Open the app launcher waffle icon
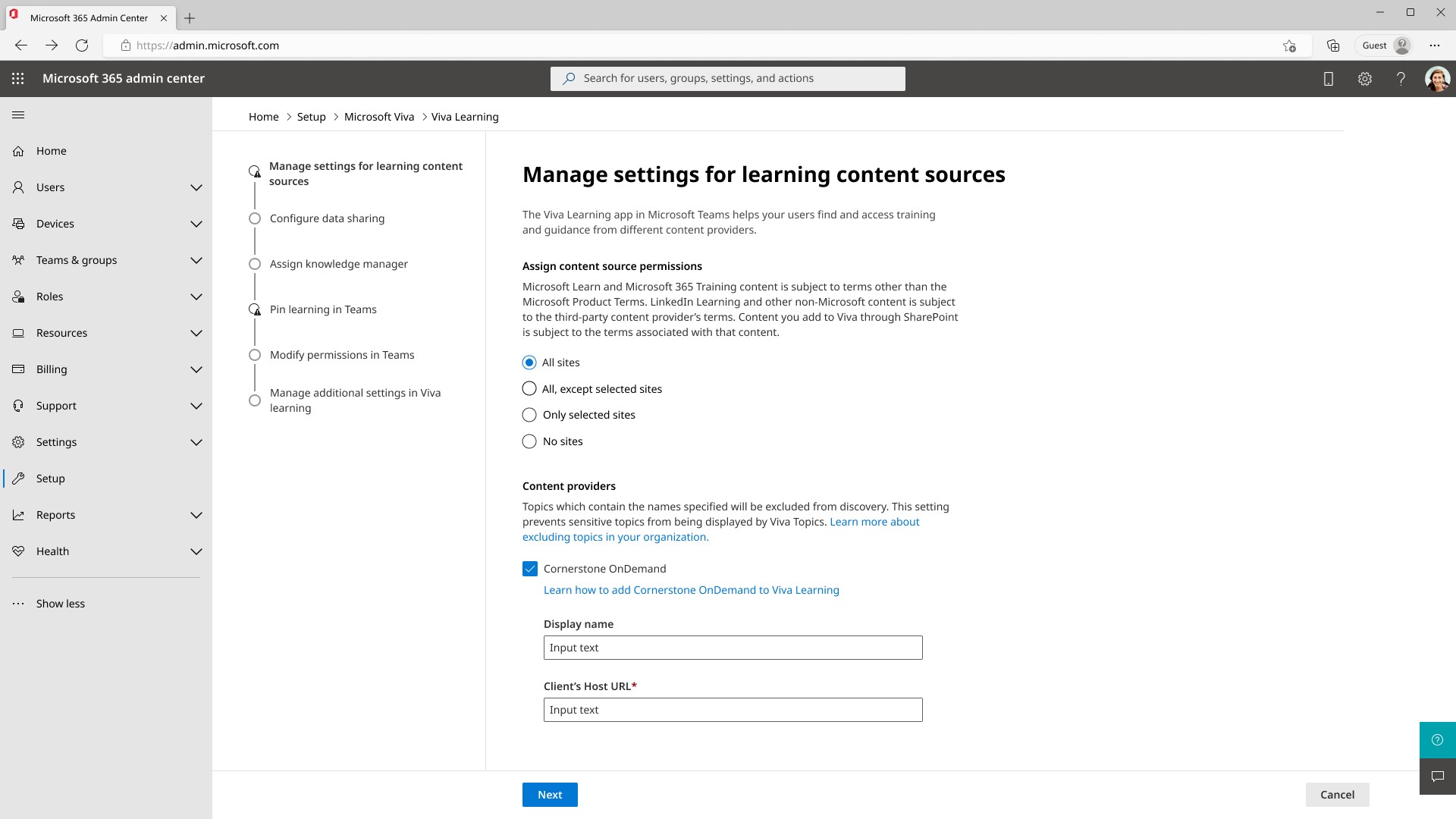This screenshot has width=1456, height=819. tap(18, 78)
